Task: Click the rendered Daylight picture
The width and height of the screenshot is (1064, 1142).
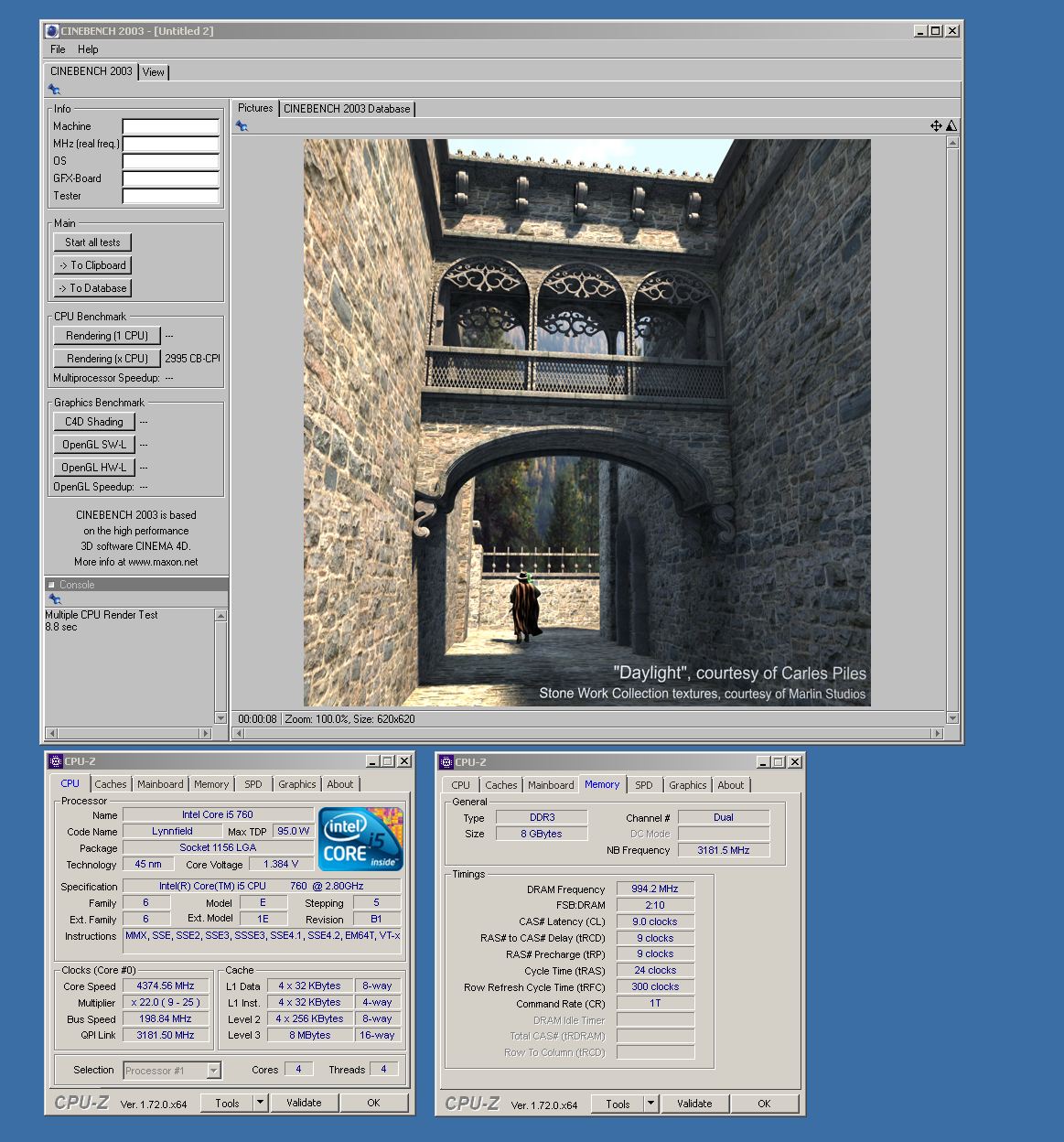Action: pyautogui.click(x=586, y=422)
